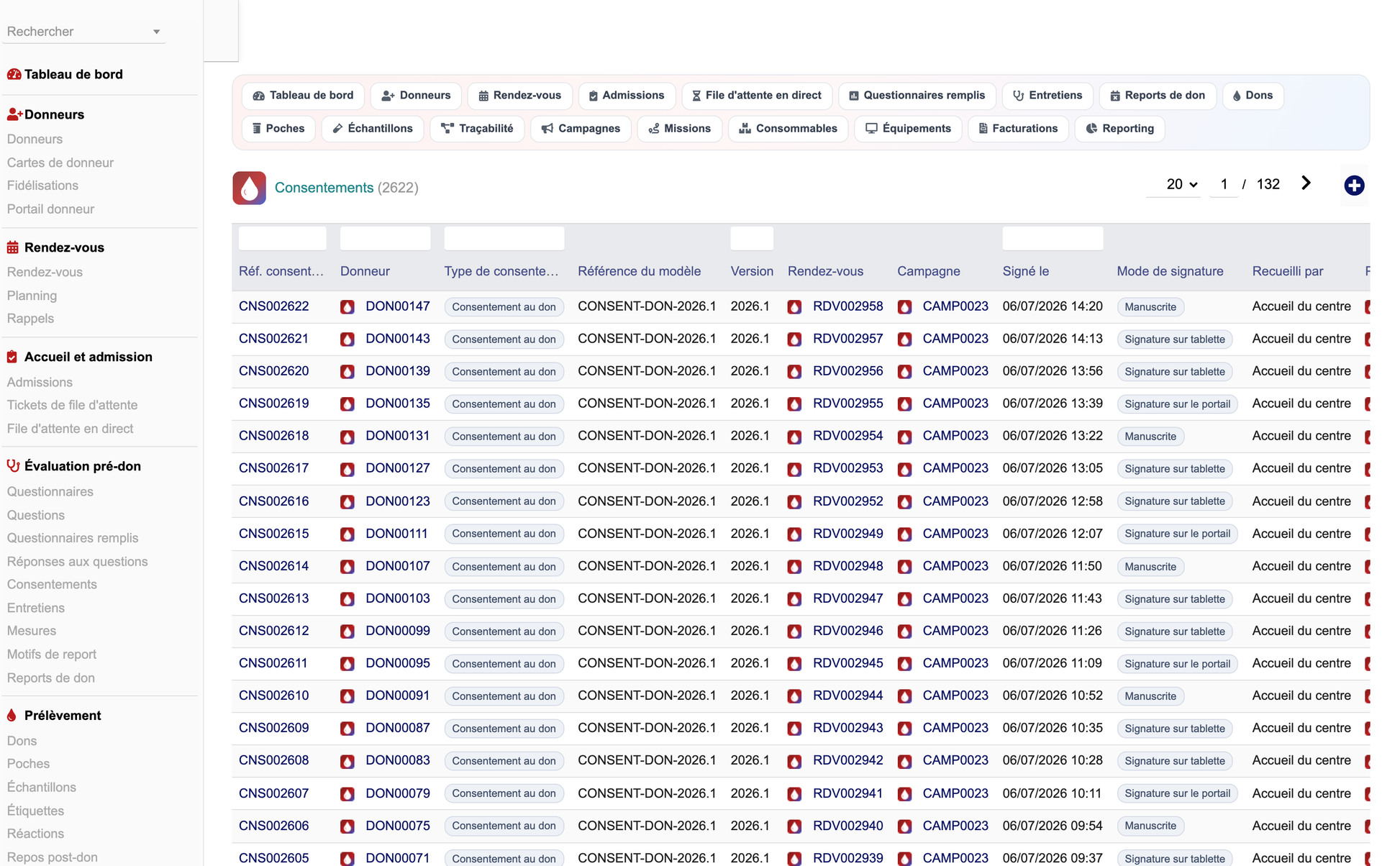Click campaign icon in CNS002606 row
This screenshot has width=1400, height=866.
click(x=905, y=826)
